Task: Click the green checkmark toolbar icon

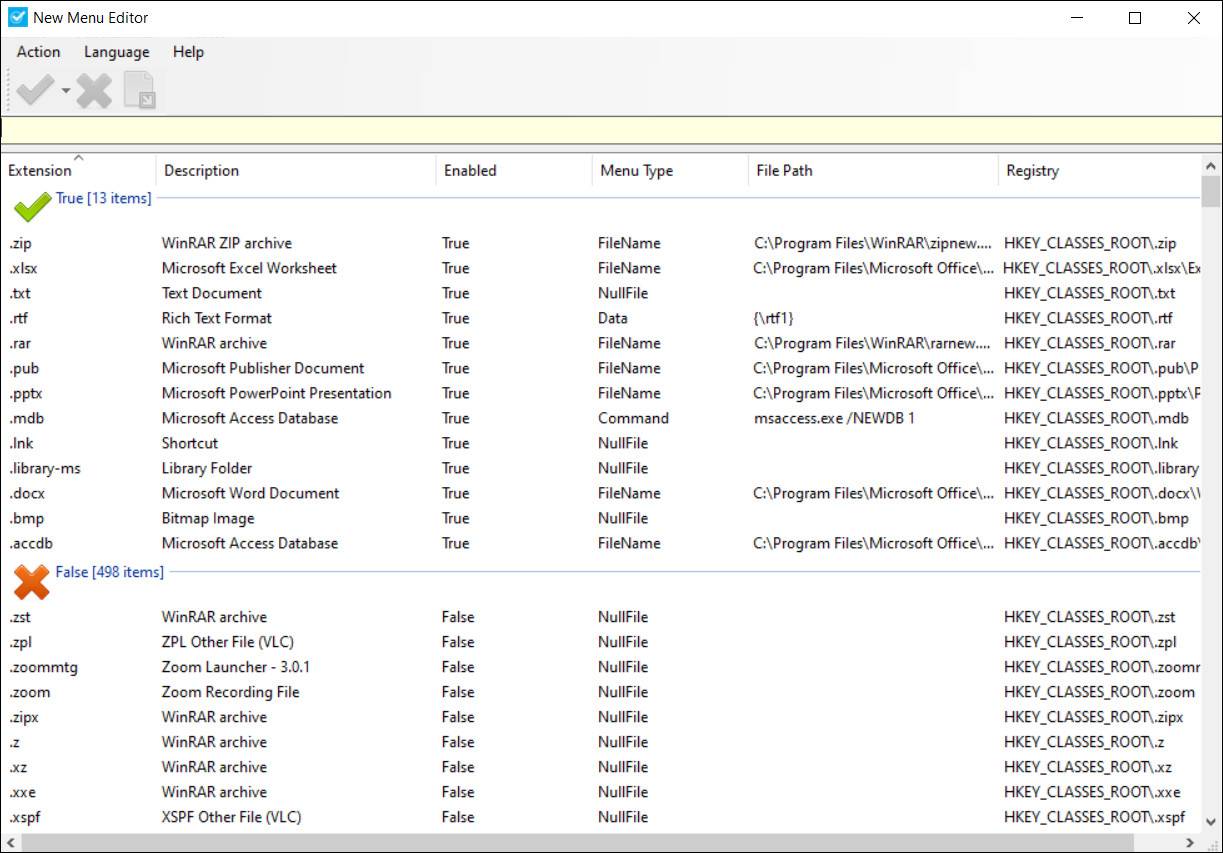Action: (35, 89)
